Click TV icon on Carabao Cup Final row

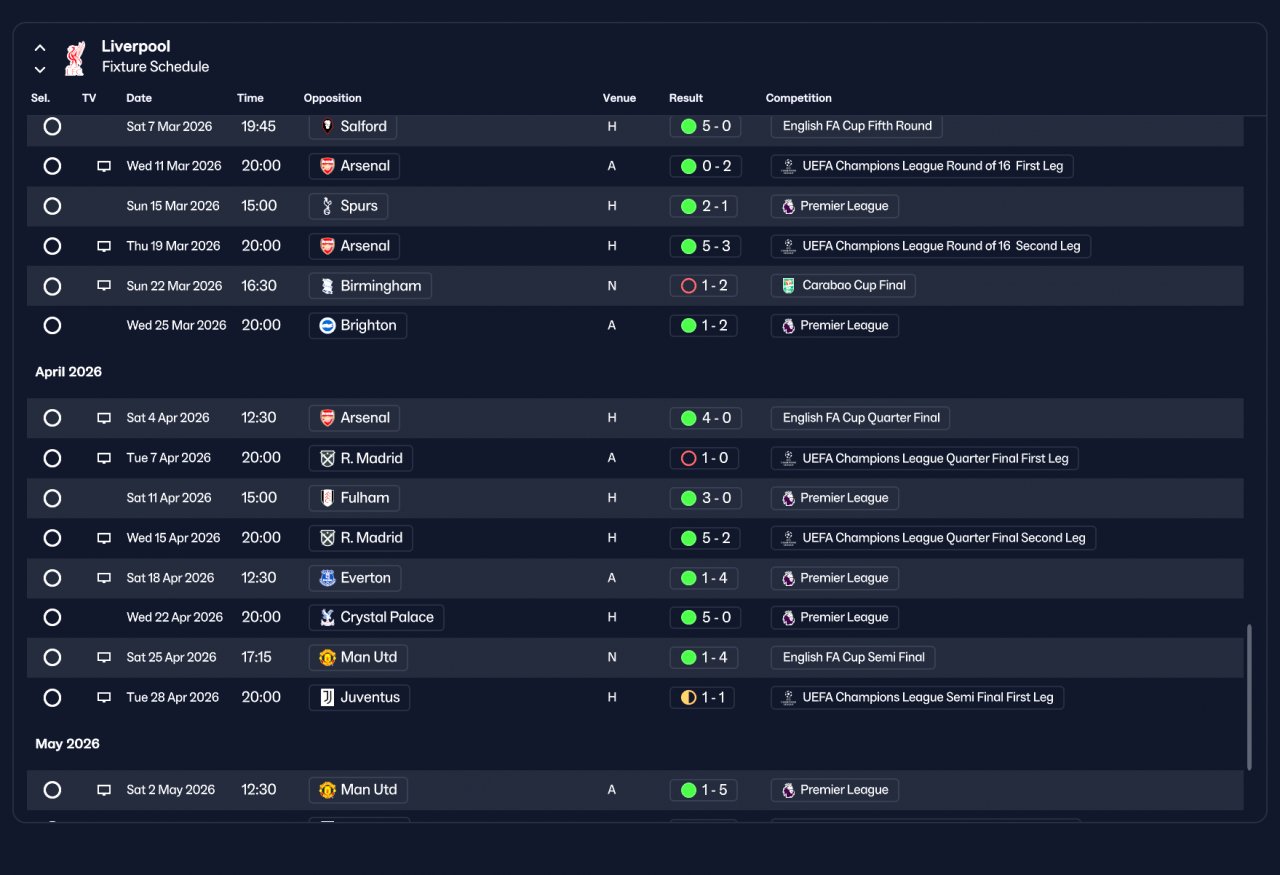pos(104,286)
